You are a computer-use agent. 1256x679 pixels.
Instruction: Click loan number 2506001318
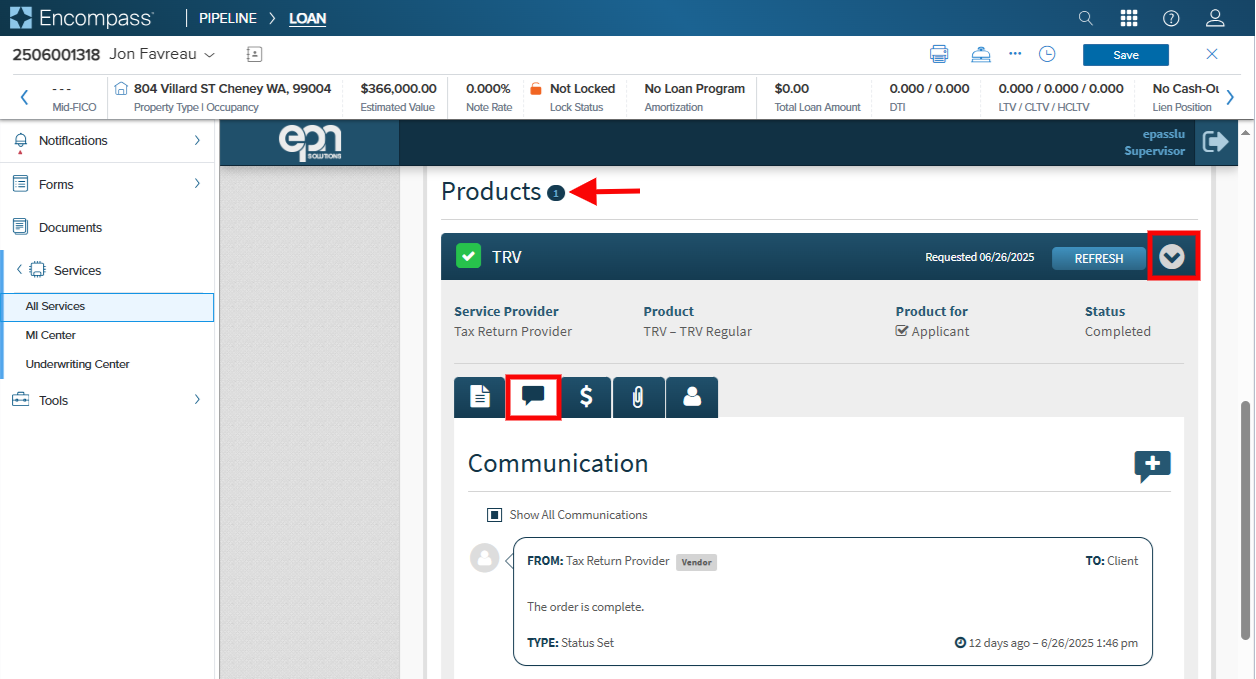(x=56, y=54)
